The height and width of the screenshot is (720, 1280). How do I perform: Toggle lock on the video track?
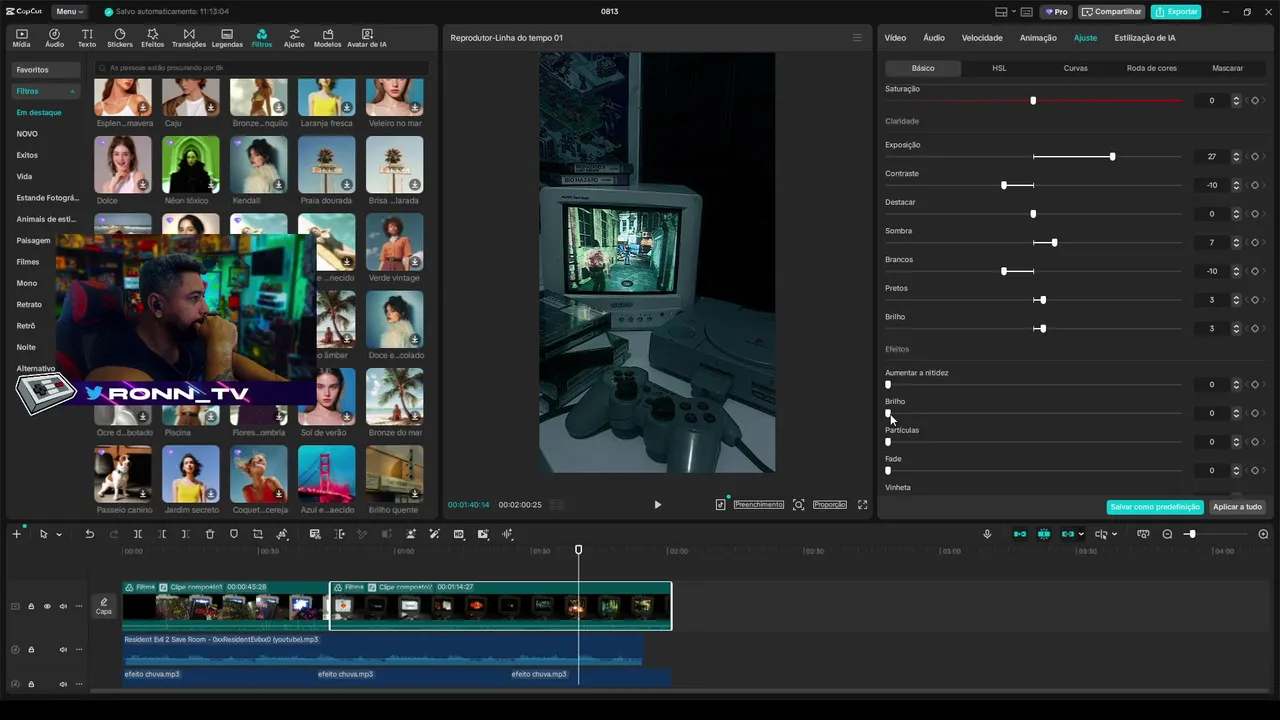(31, 606)
